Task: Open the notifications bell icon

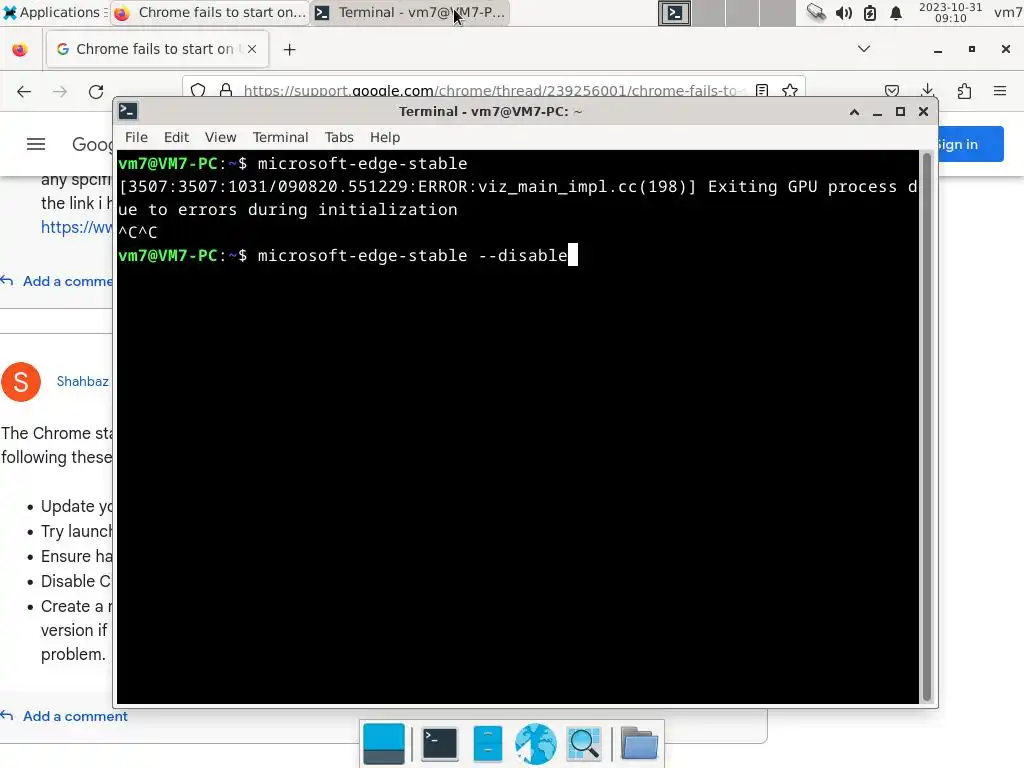Action: coord(896,13)
